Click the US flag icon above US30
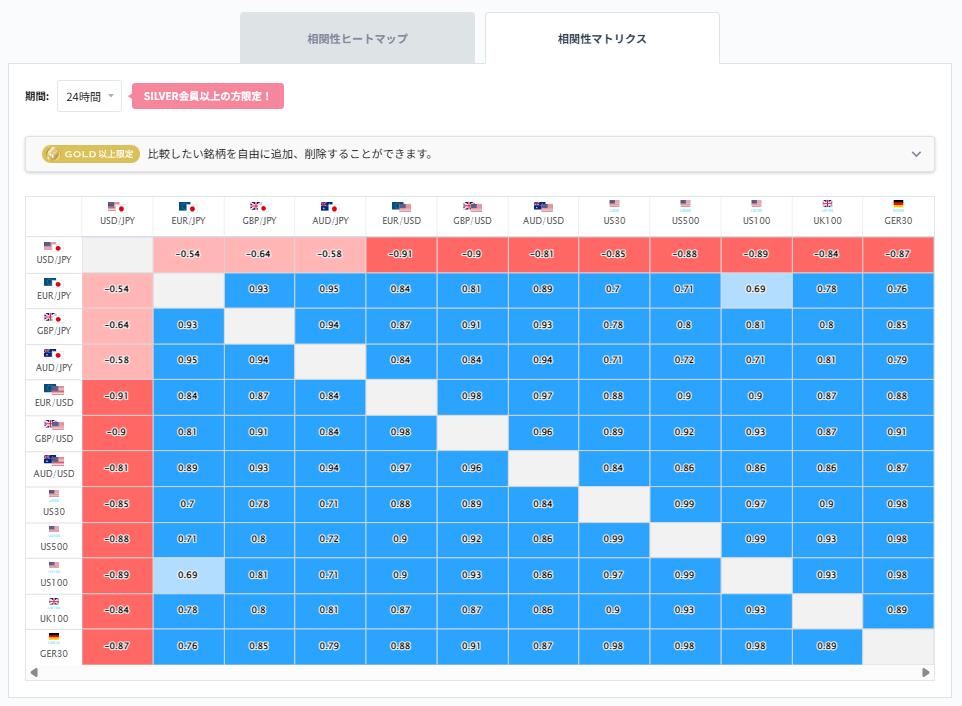Viewport: 962px width, 706px height. (x=613, y=205)
